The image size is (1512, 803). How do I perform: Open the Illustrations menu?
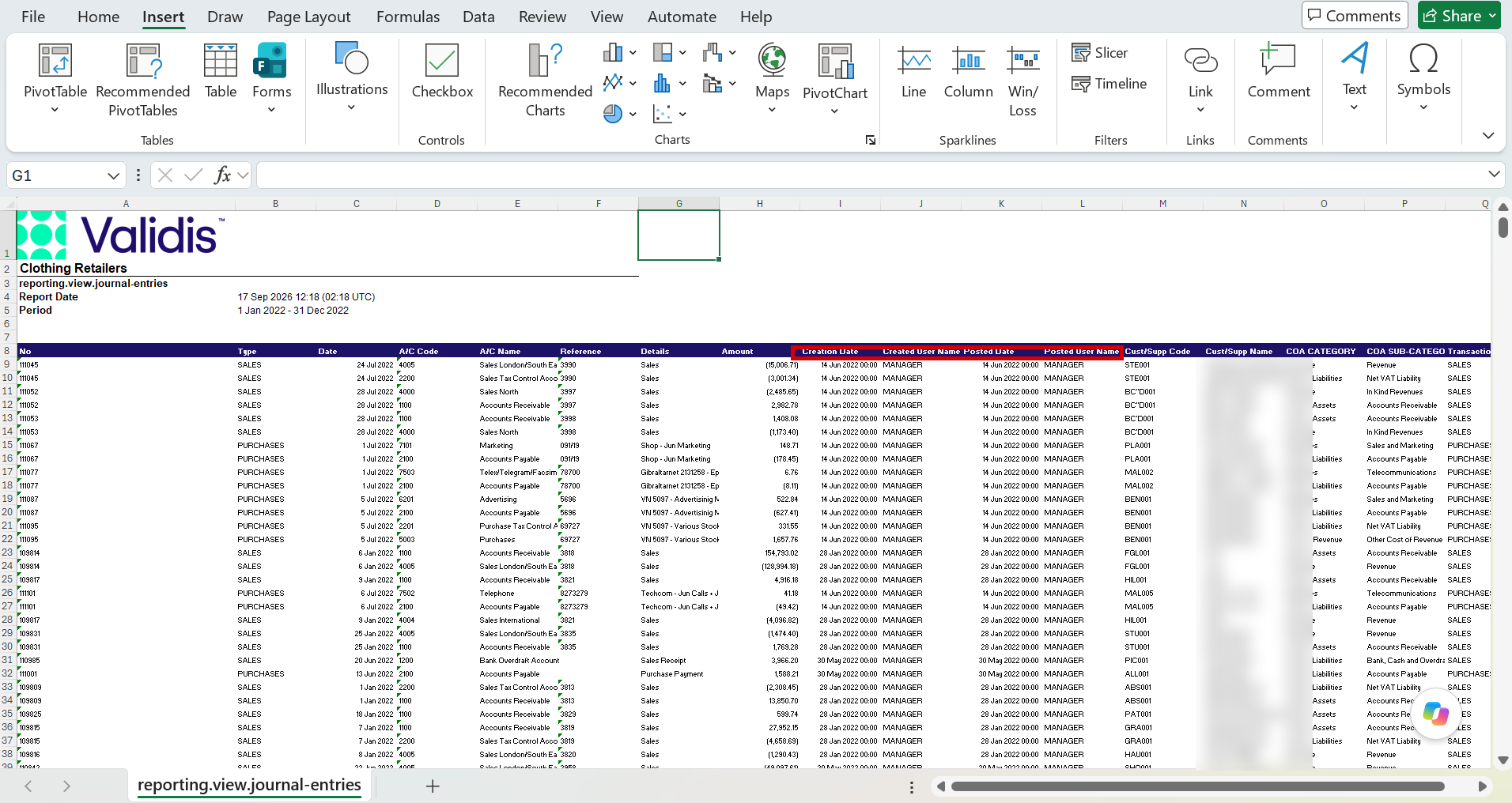(352, 77)
